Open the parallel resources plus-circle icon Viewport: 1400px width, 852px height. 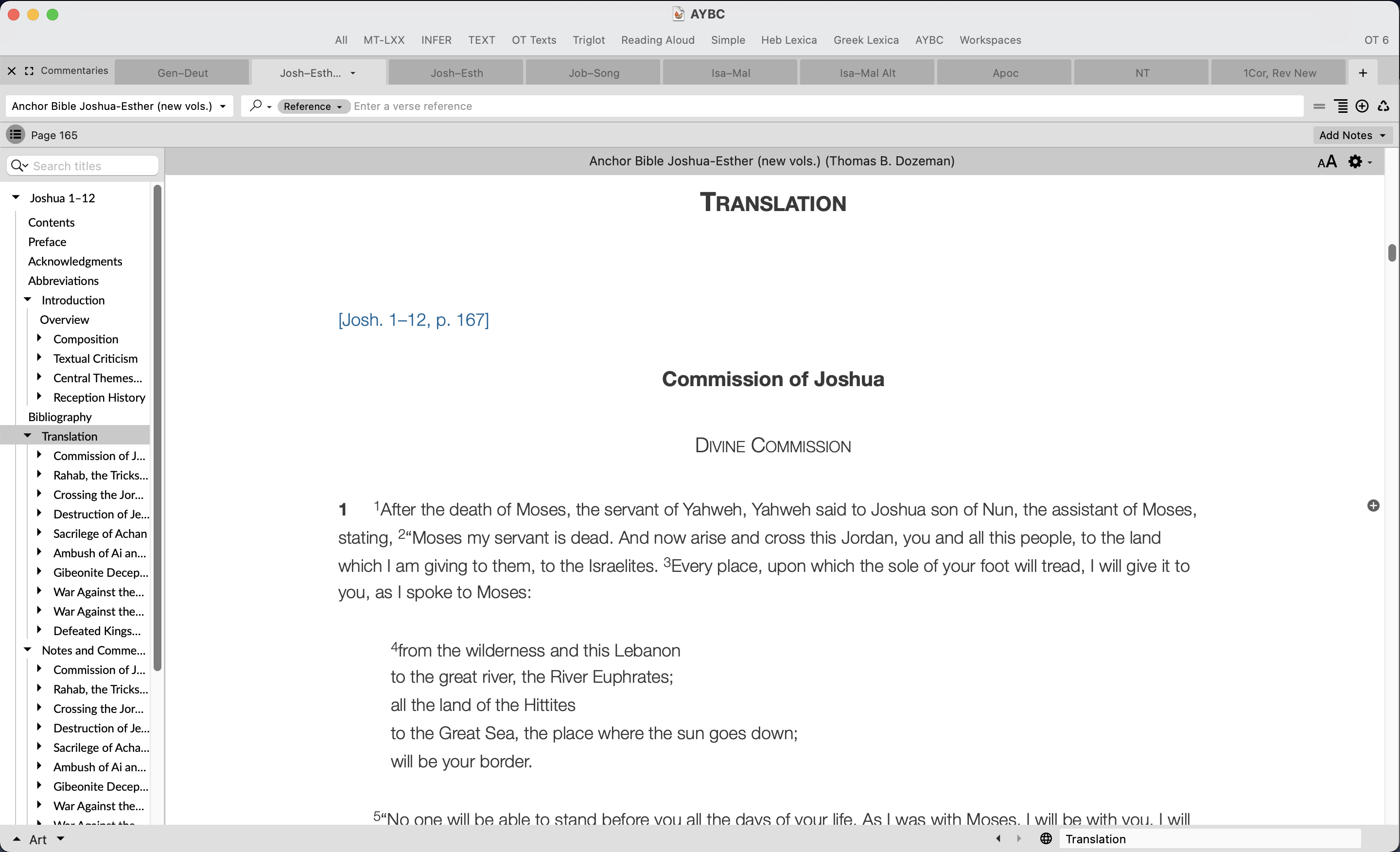click(x=1362, y=106)
